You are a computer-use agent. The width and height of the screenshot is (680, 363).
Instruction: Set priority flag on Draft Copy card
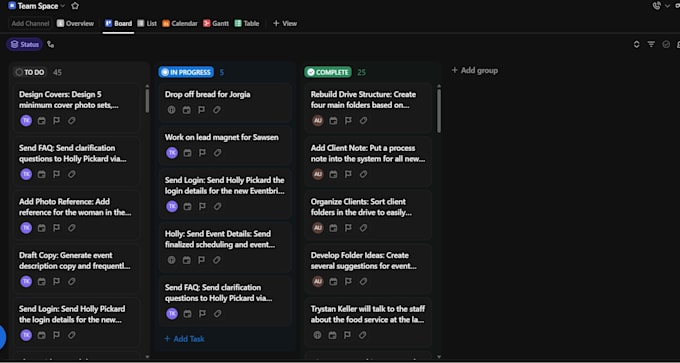coord(56,281)
